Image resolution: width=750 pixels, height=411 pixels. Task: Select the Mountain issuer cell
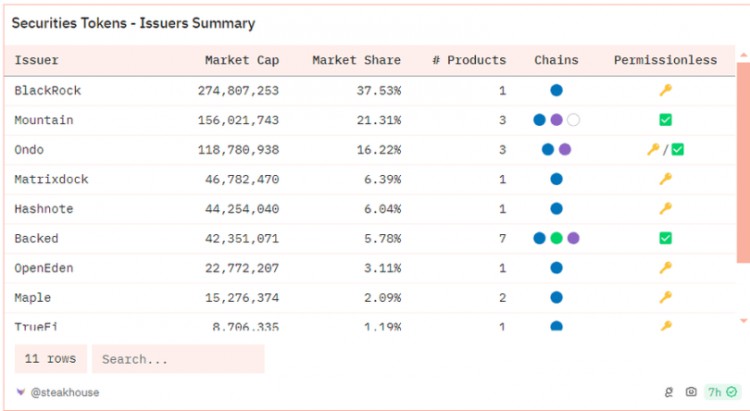pyautogui.click(x=44, y=120)
